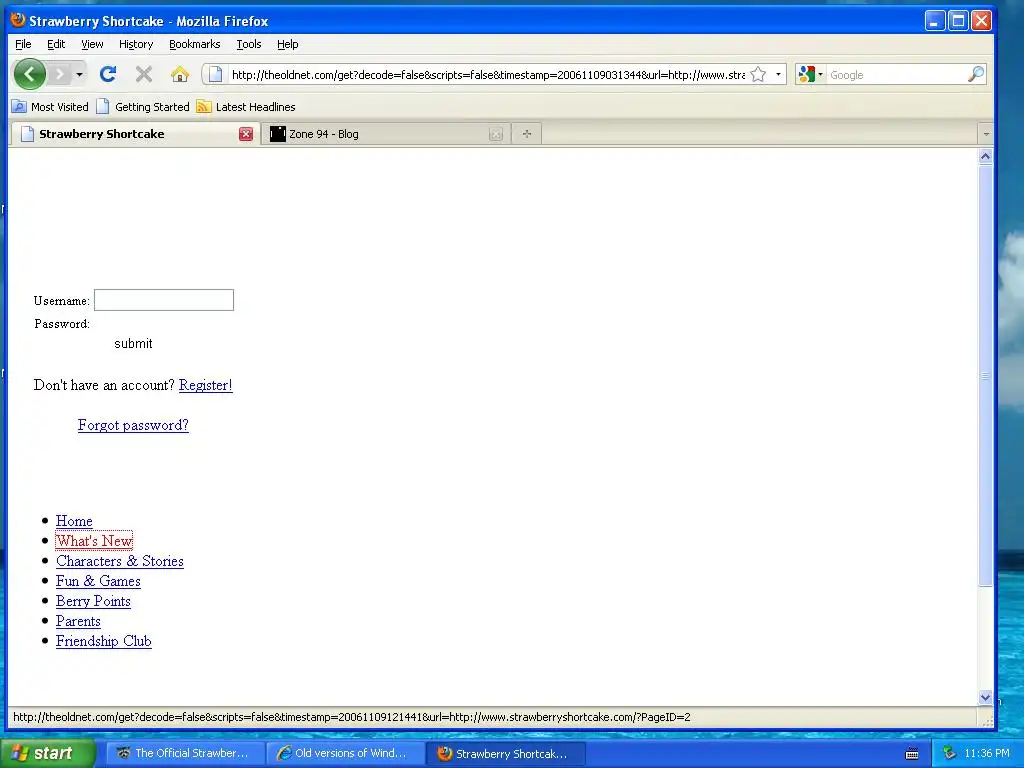Click the vertical scrollbar thumb

point(985,376)
